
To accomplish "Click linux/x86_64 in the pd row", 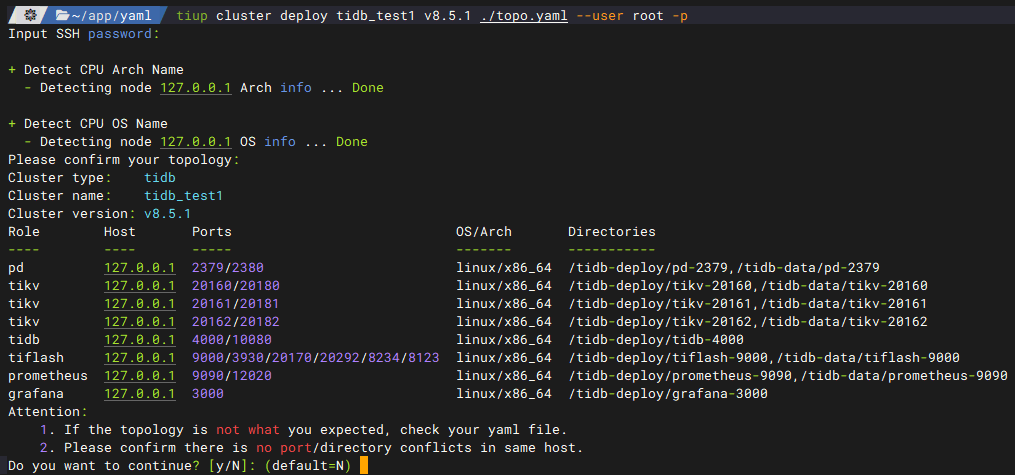I will [x=504, y=268].
